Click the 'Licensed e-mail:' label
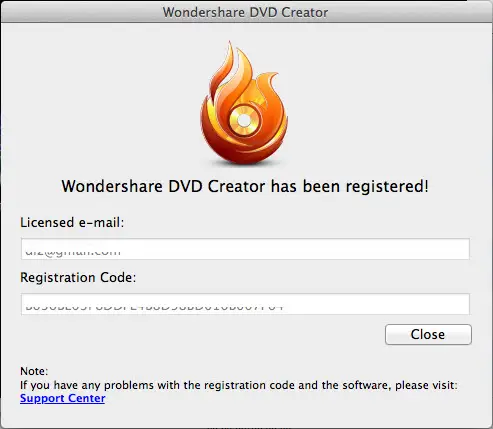This screenshot has width=493, height=429. pyautogui.click(x=72, y=223)
